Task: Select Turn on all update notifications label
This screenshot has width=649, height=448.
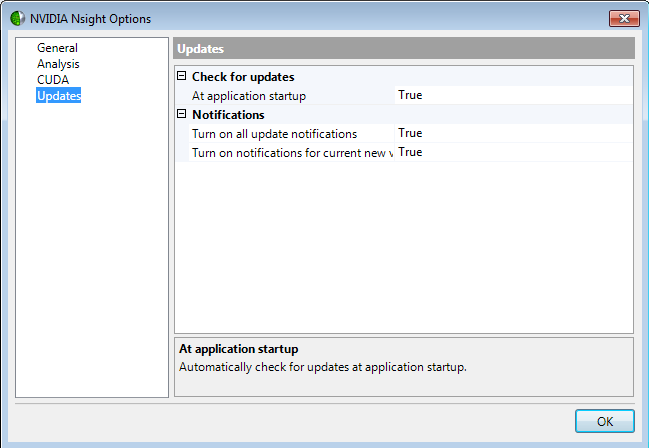Action: pos(274,134)
